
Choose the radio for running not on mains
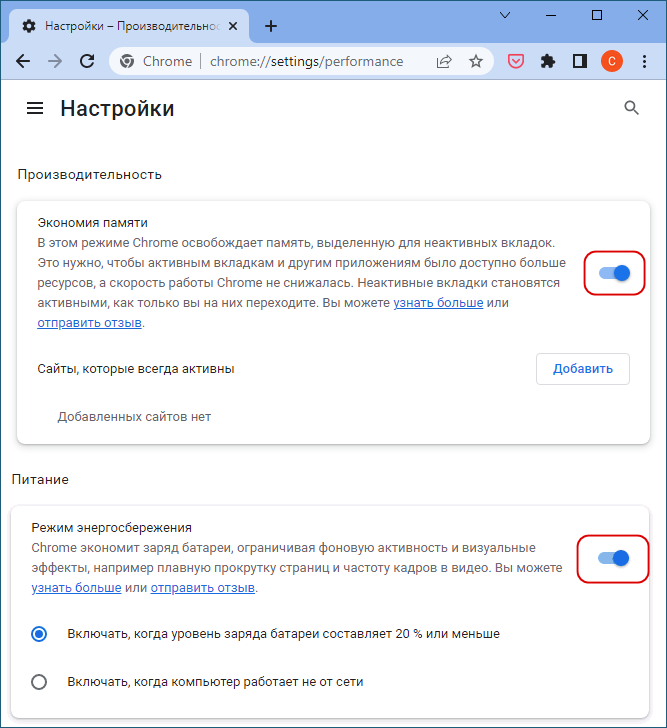coord(39,682)
